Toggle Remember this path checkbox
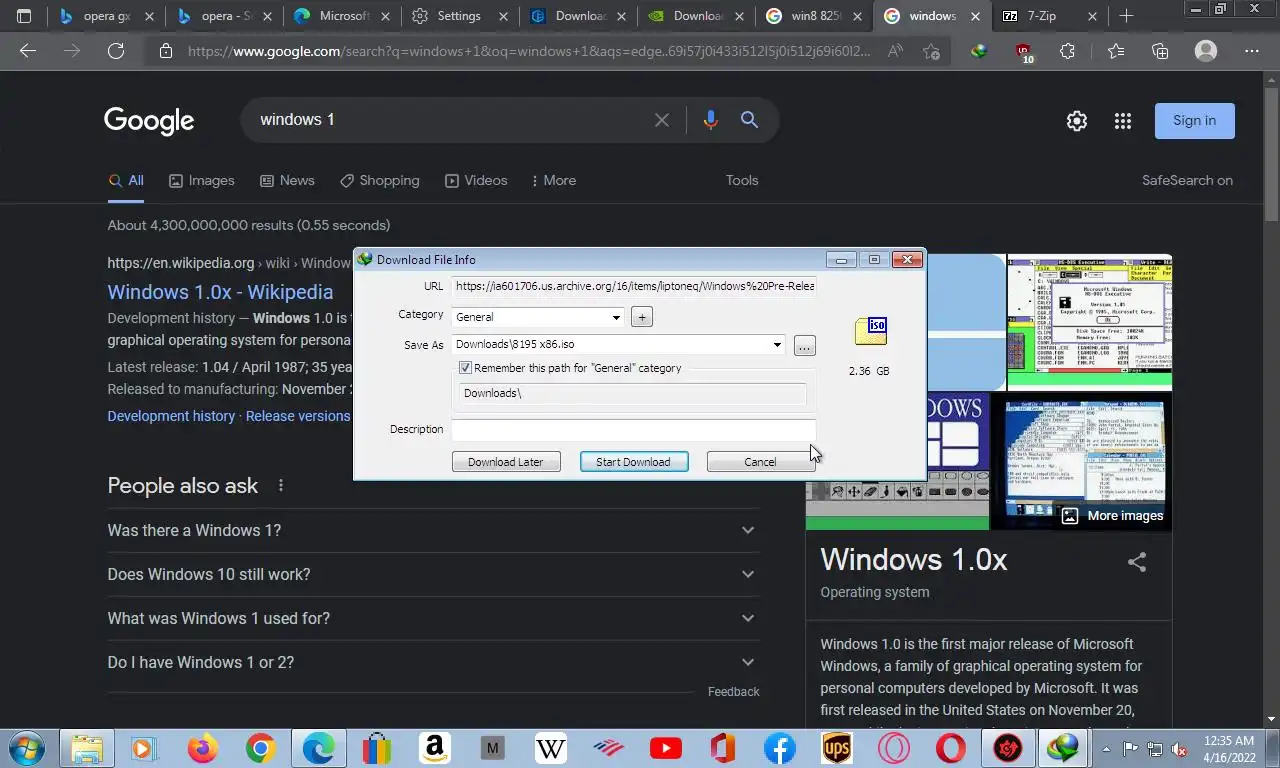Screen dimensions: 1280x768 465,368
